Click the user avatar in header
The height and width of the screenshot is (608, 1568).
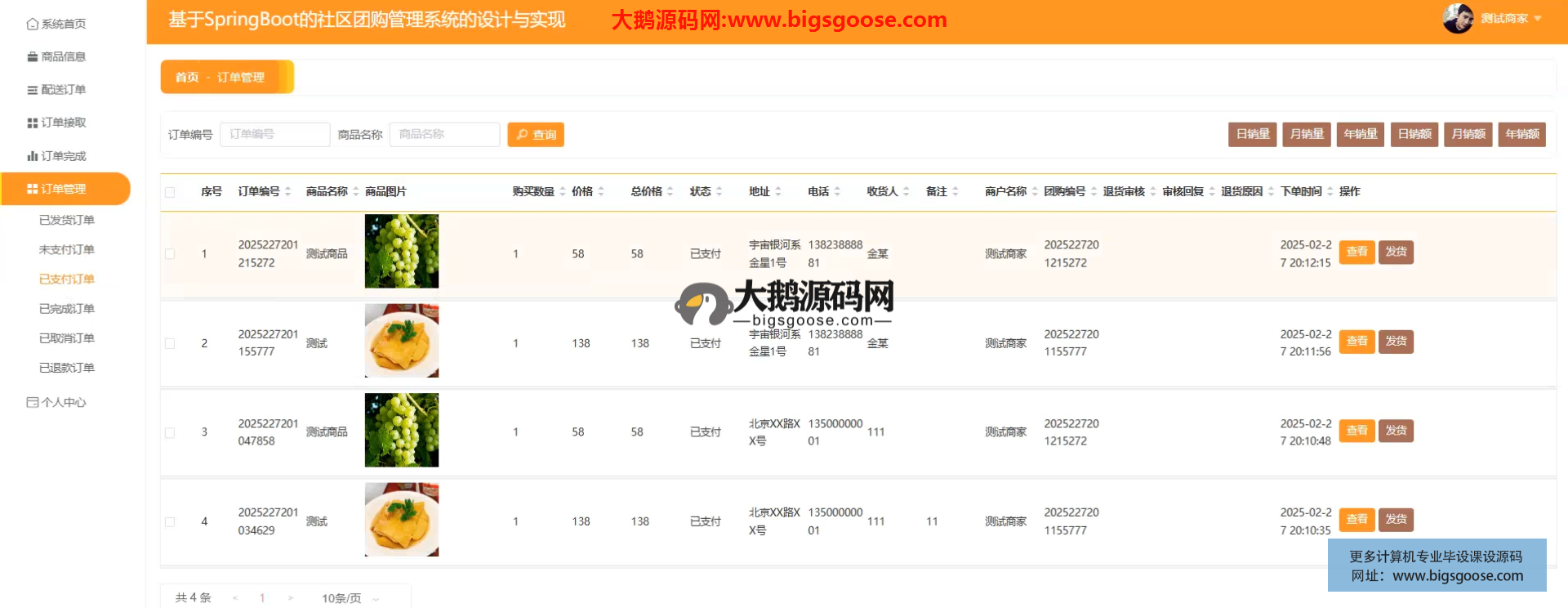point(1457,18)
